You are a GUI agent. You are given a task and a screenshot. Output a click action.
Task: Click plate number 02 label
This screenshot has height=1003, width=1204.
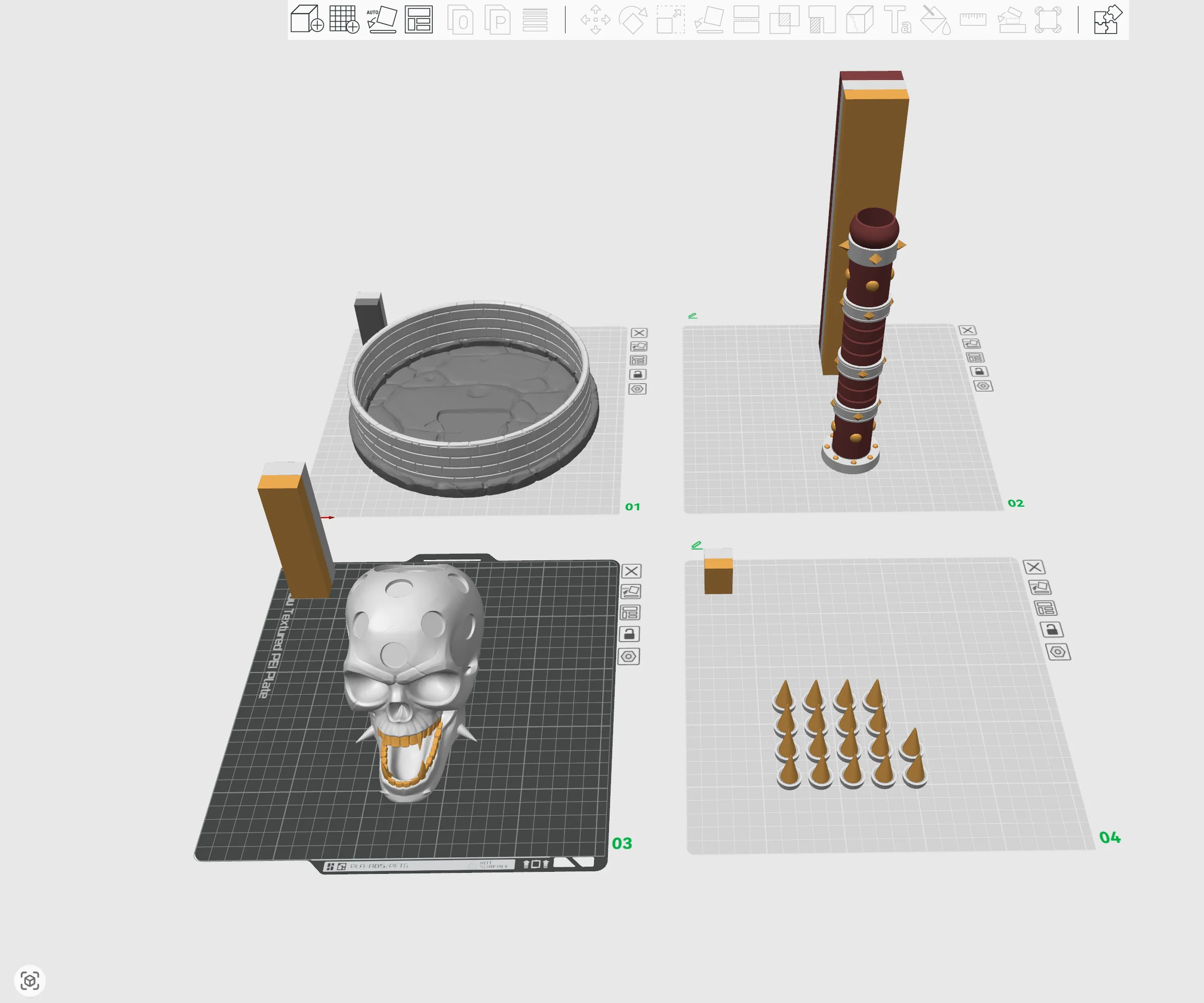click(1015, 503)
